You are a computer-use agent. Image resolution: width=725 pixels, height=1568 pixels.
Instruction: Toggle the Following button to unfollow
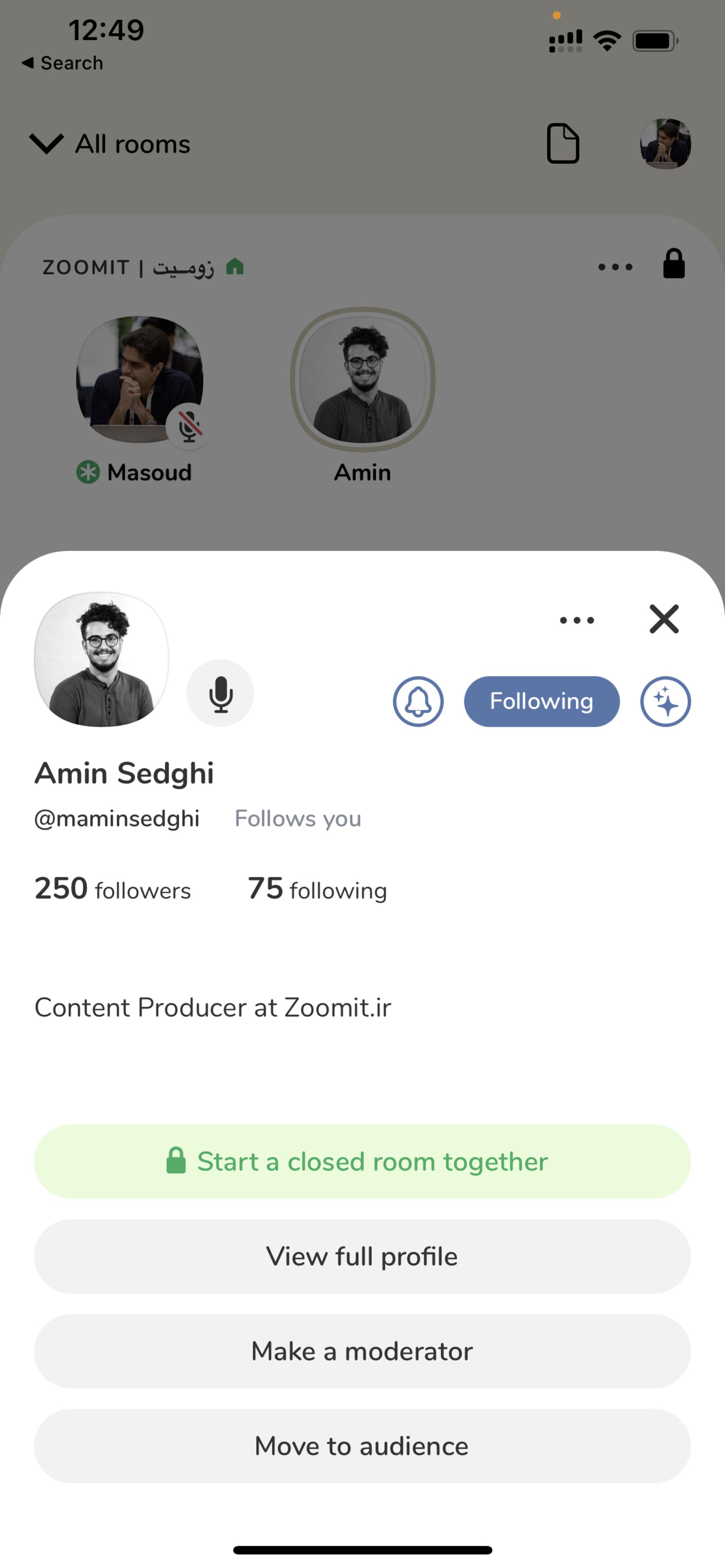click(541, 701)
